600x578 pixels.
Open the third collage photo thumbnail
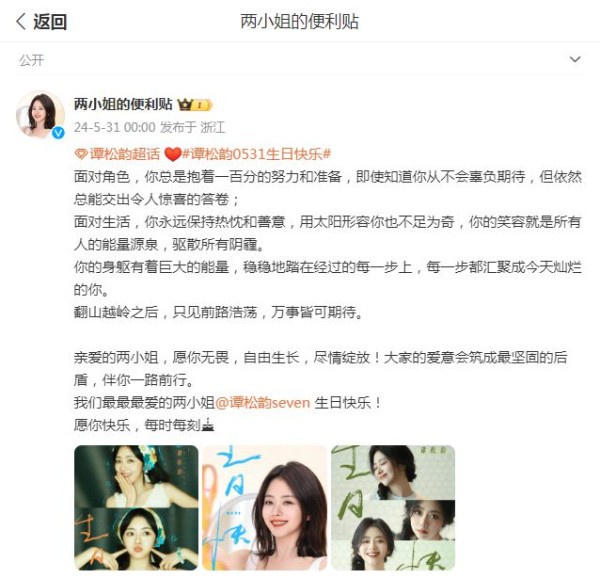(393, 508)
